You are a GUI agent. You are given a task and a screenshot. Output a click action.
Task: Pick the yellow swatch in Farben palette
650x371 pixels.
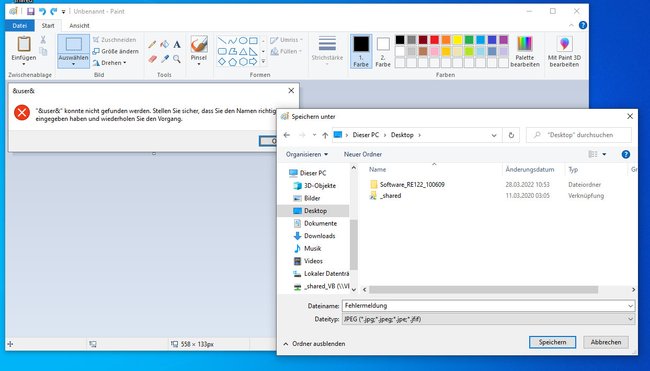pyautogui.click(x=457, y=40)
